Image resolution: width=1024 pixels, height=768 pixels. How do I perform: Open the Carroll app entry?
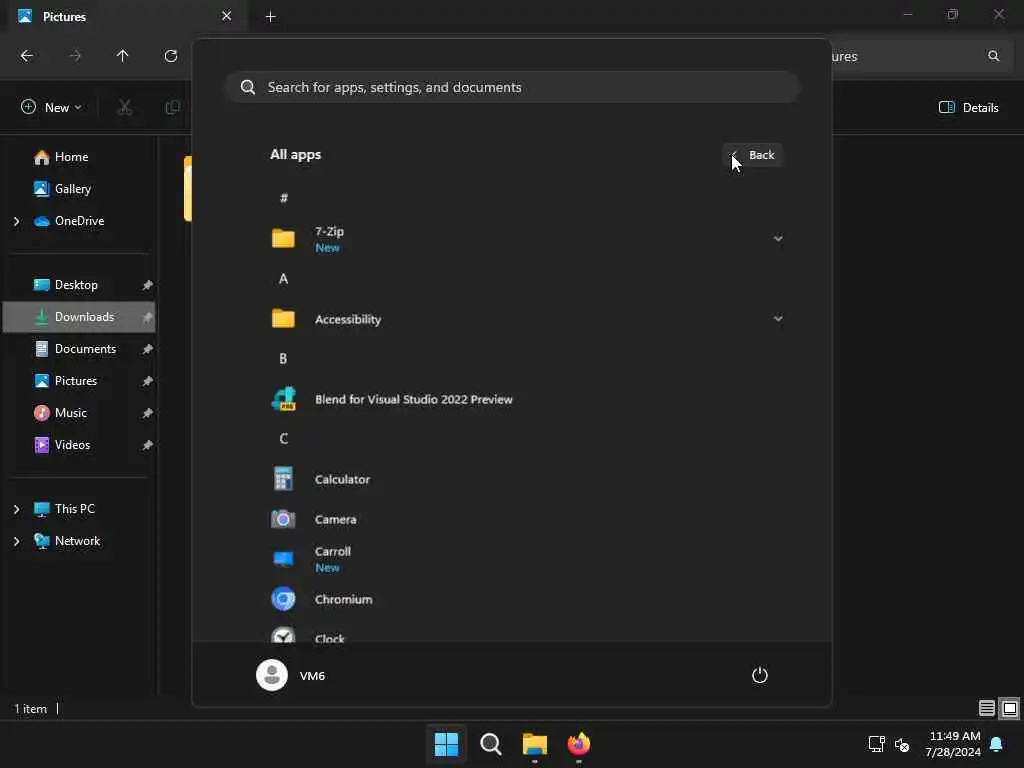click(526, 559)
